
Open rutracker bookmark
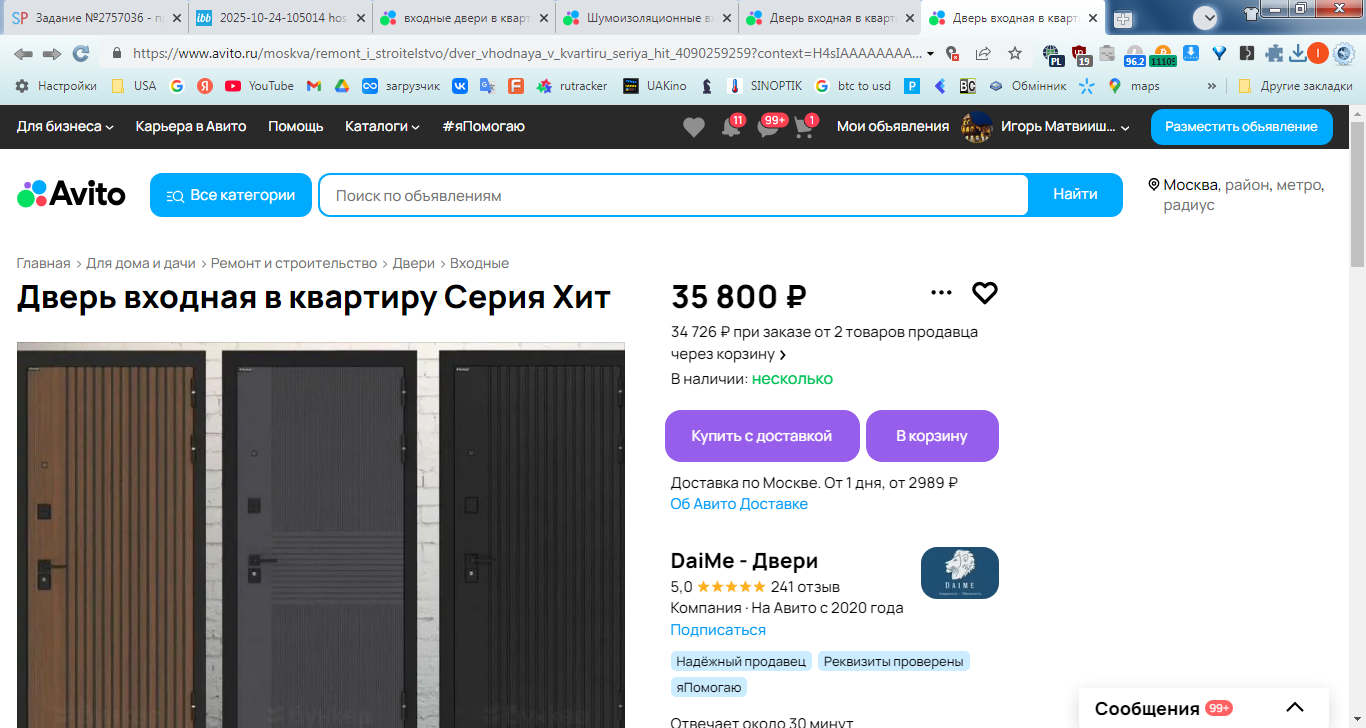[572, 86]
